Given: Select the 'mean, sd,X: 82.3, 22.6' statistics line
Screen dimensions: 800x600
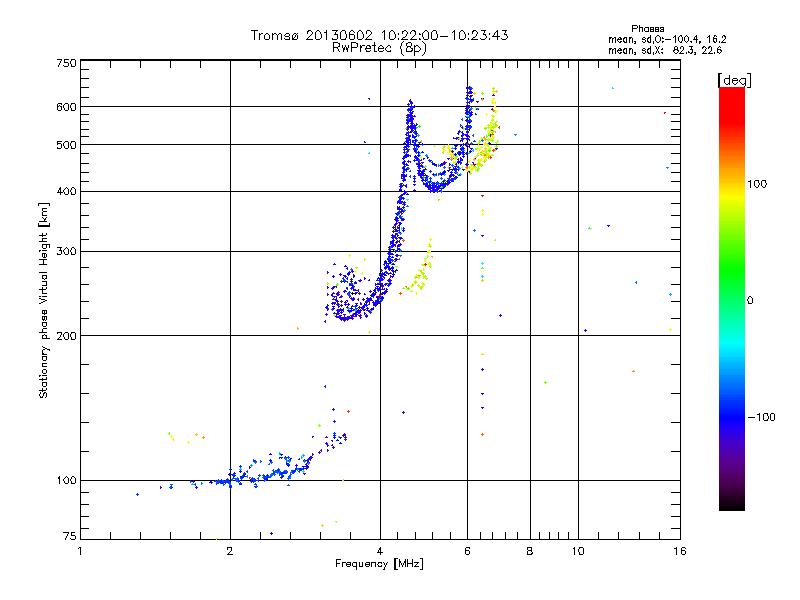Looking at the screenshot, I should [665, 51].
